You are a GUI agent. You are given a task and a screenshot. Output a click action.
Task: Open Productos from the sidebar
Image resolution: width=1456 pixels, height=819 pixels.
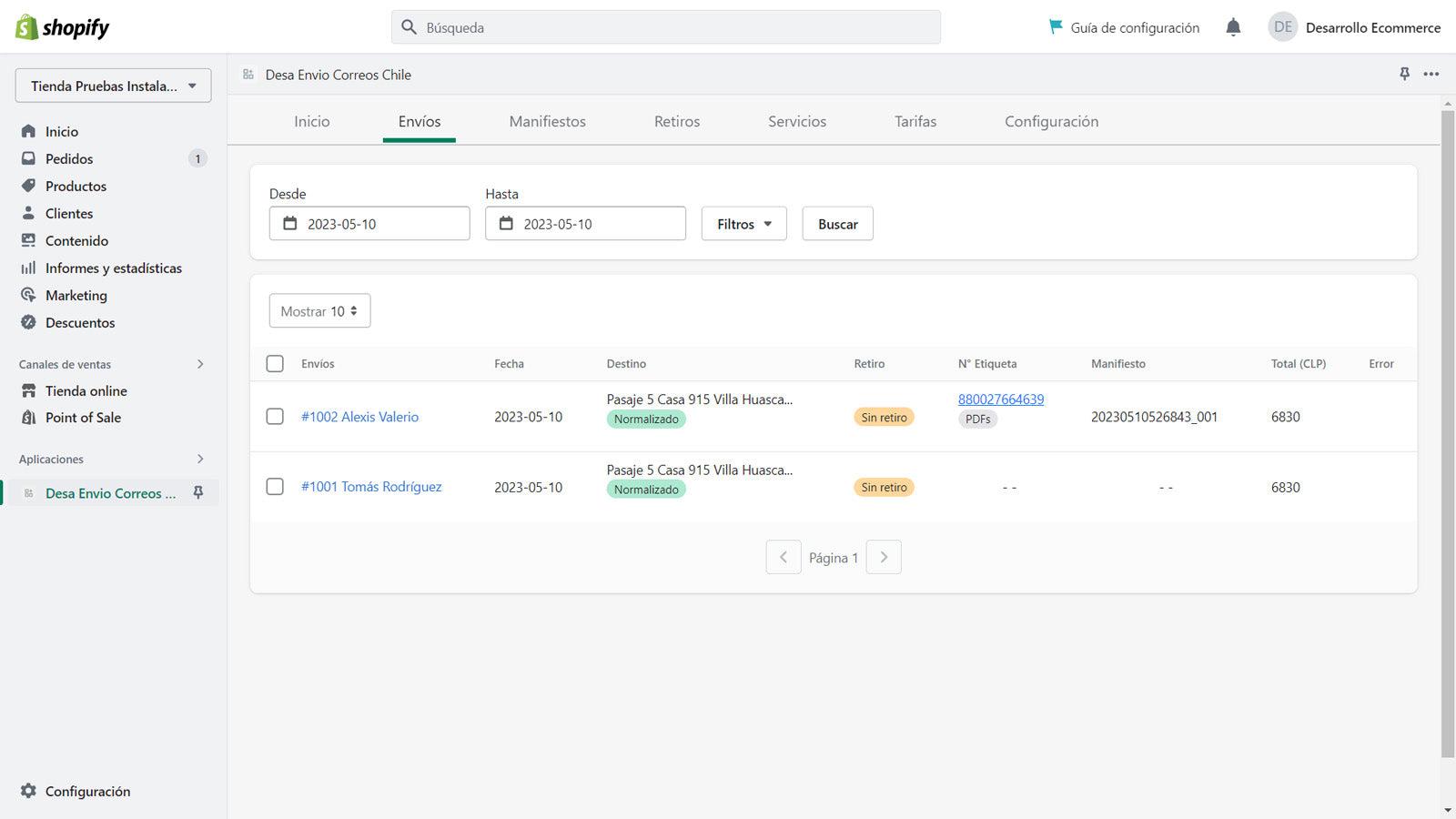[76, 186]
